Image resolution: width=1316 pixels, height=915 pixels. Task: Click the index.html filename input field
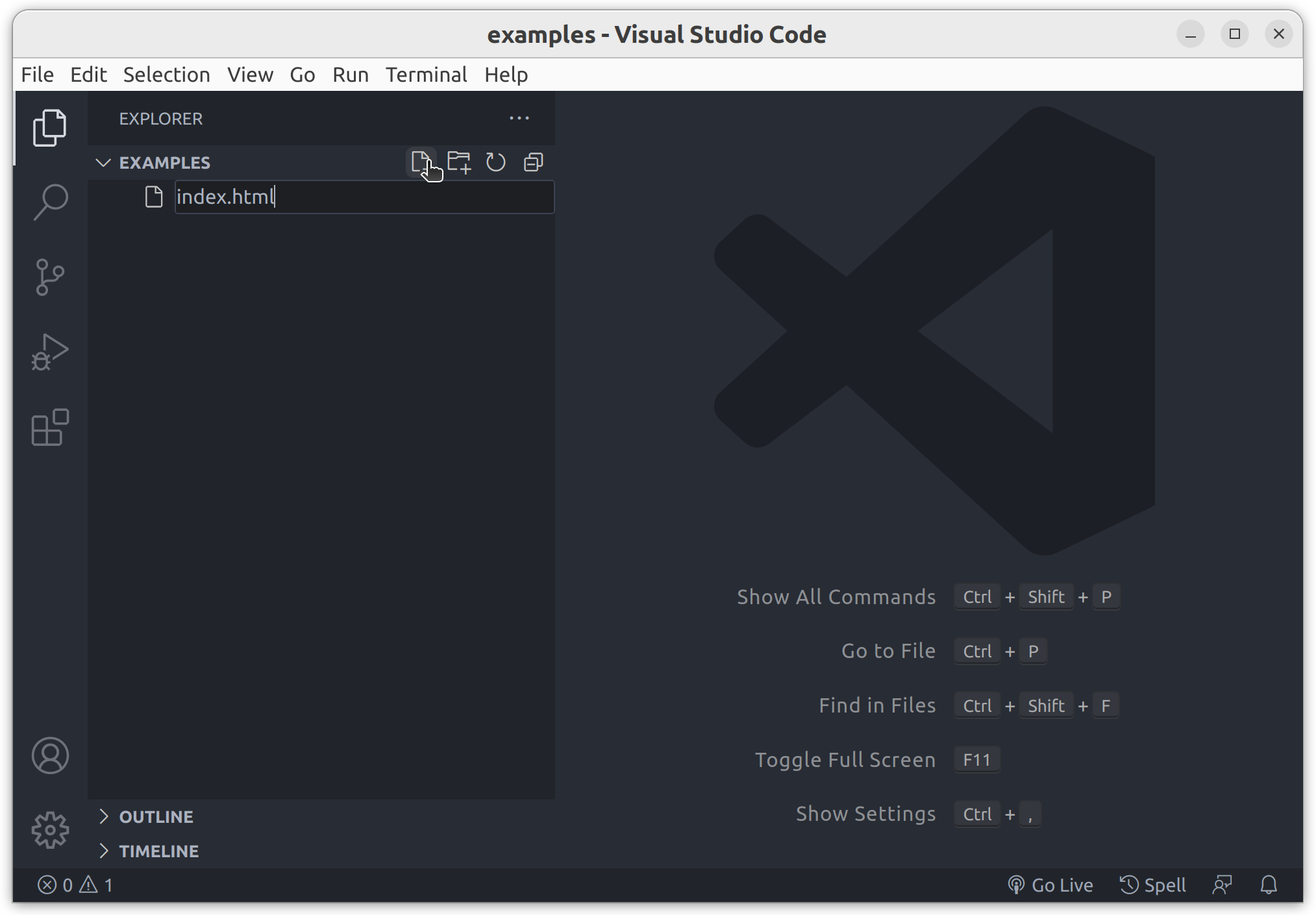(364, 197)
